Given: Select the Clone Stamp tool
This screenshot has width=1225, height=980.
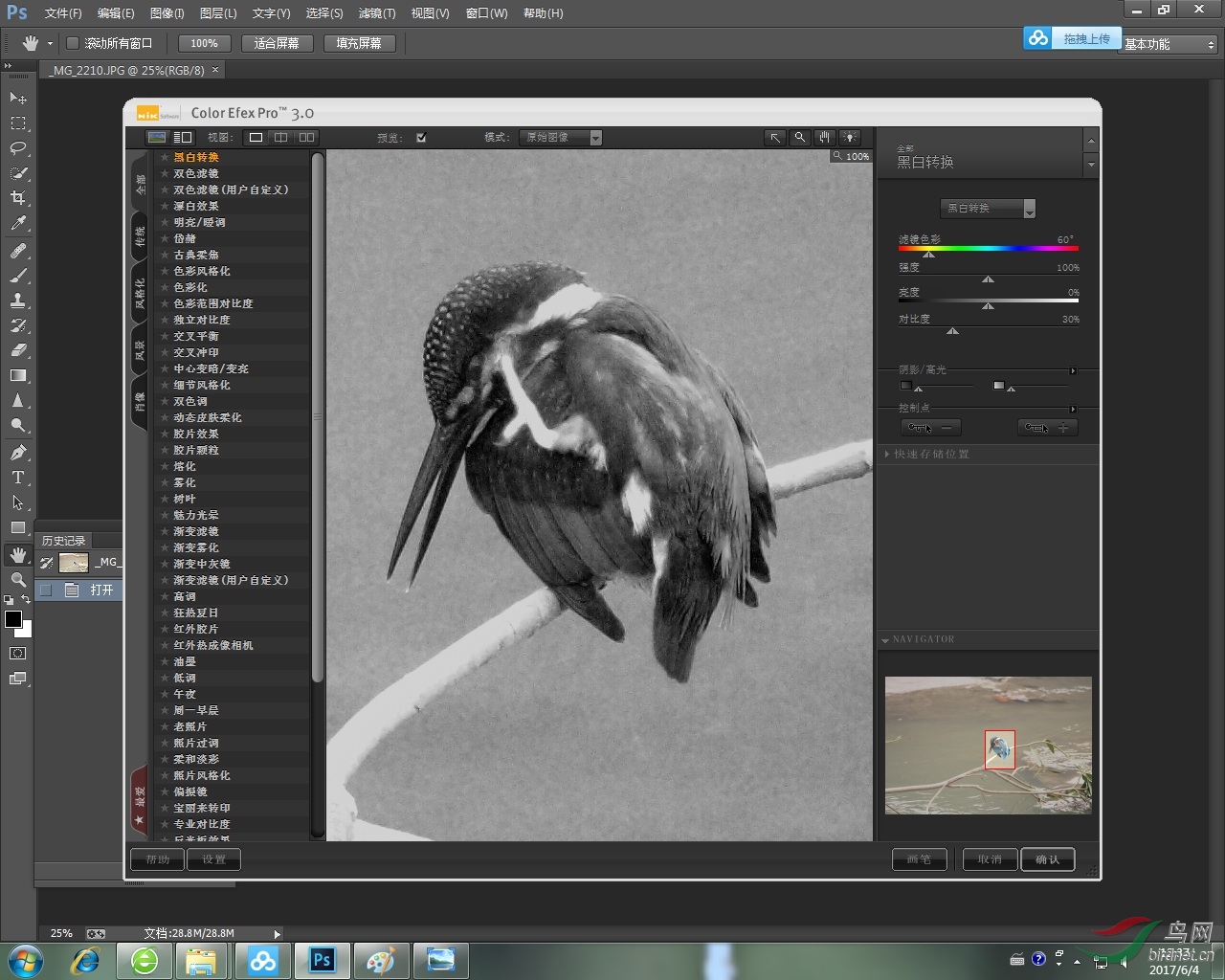Looking at the screenshot, I should [x=18, y=301].
